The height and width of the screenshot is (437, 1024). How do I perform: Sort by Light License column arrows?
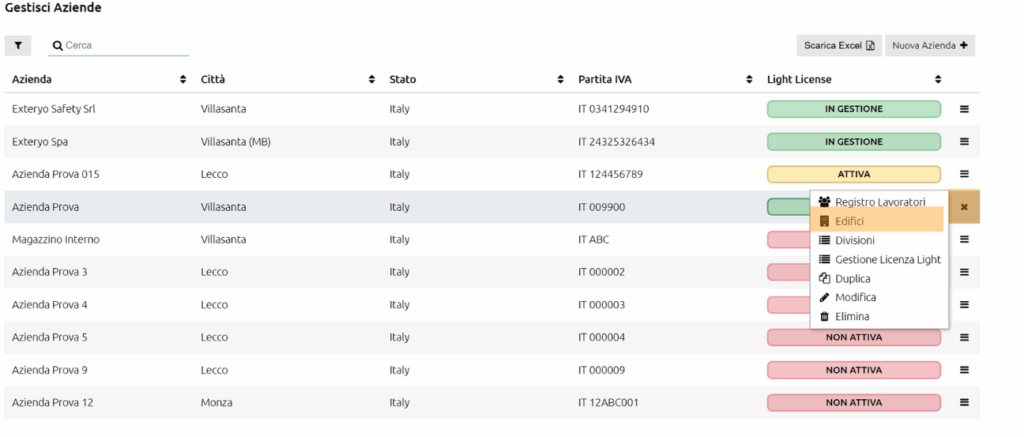pyautogui.click(x=938, y=80)
